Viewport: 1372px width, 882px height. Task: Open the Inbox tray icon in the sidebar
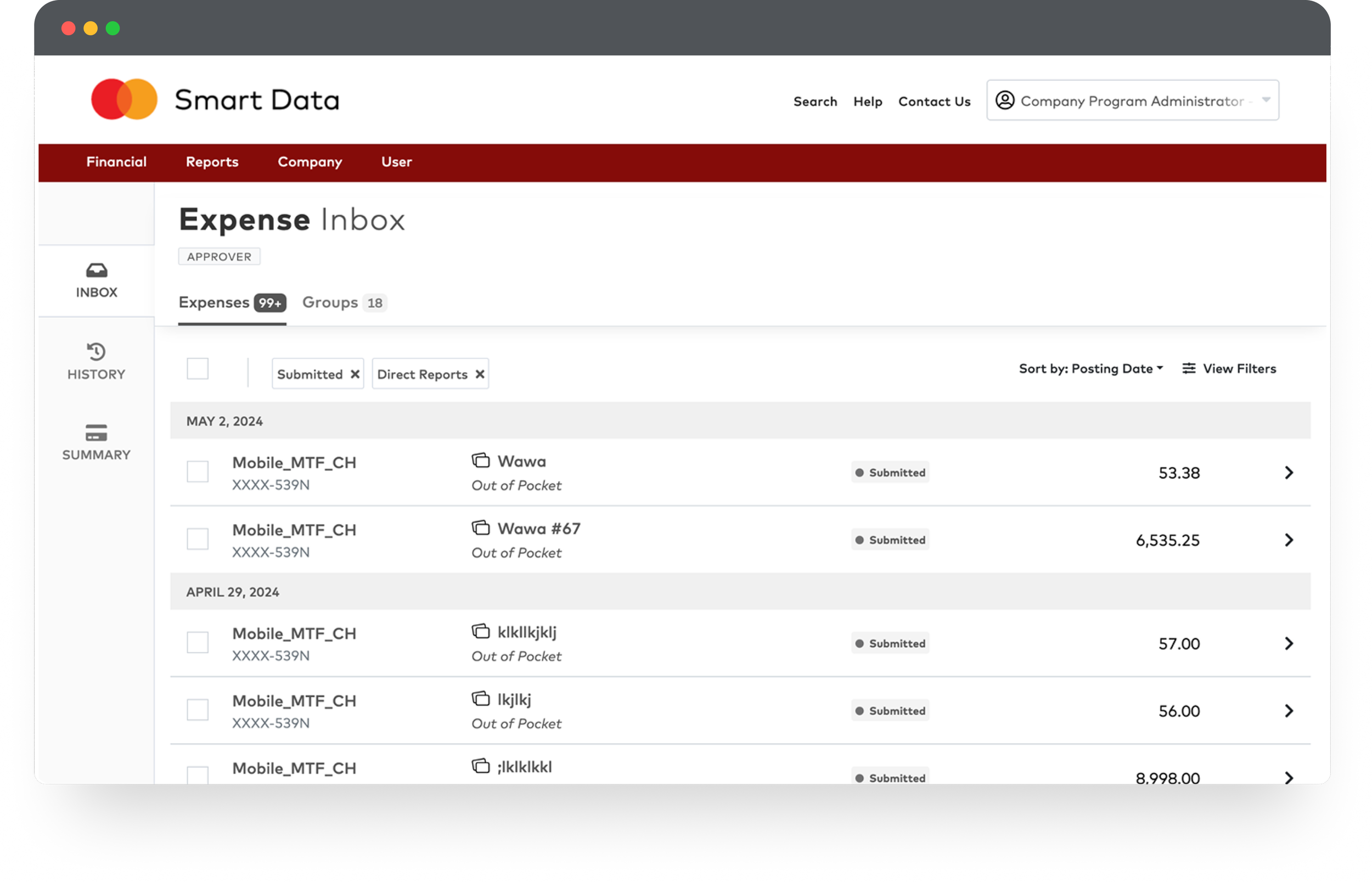pyautogui.click(x=96, y=271)
